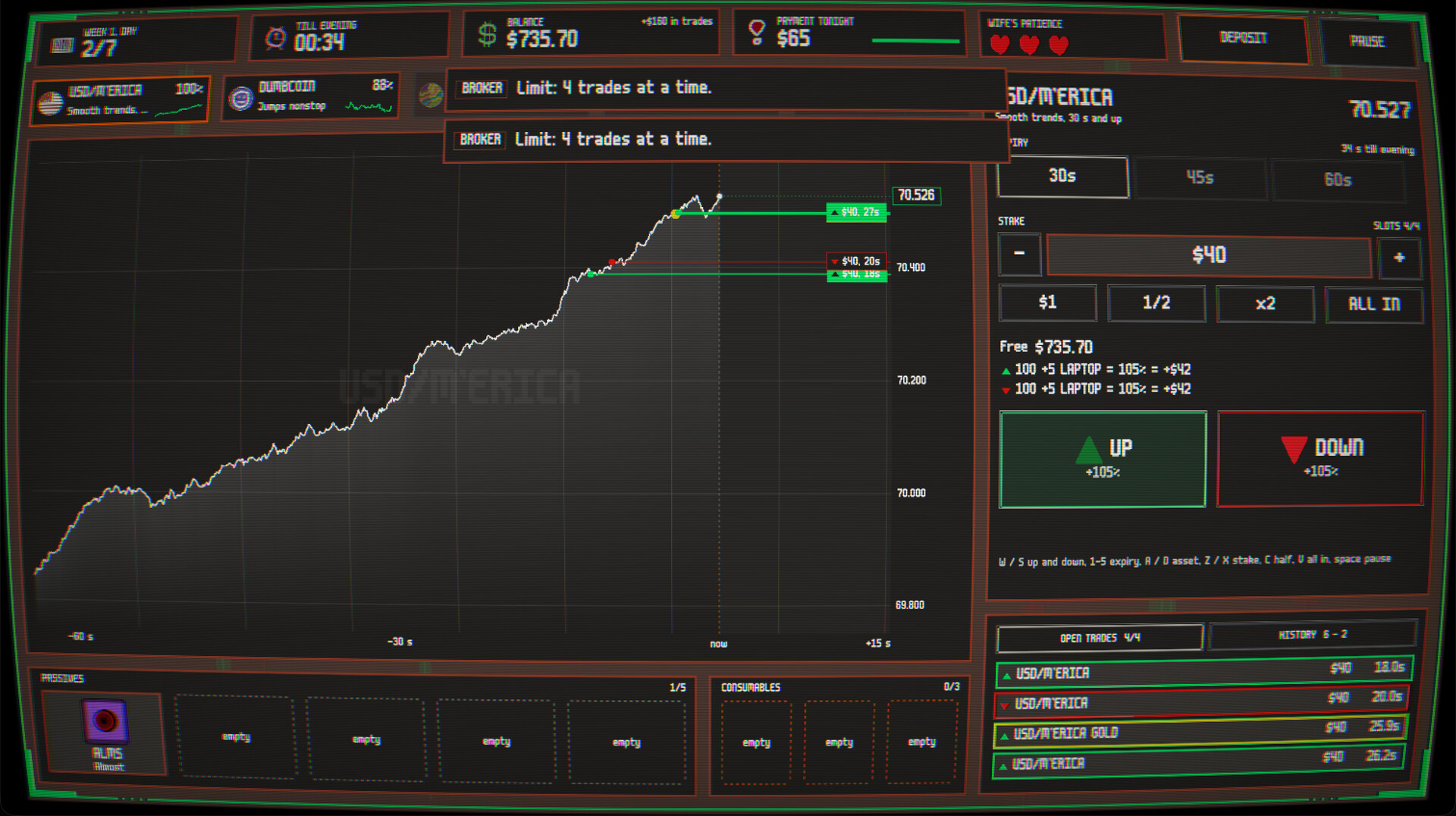Viewport: 1456px width, 816px height.
Task: Increase stake with plus button
Action: 1399,258
